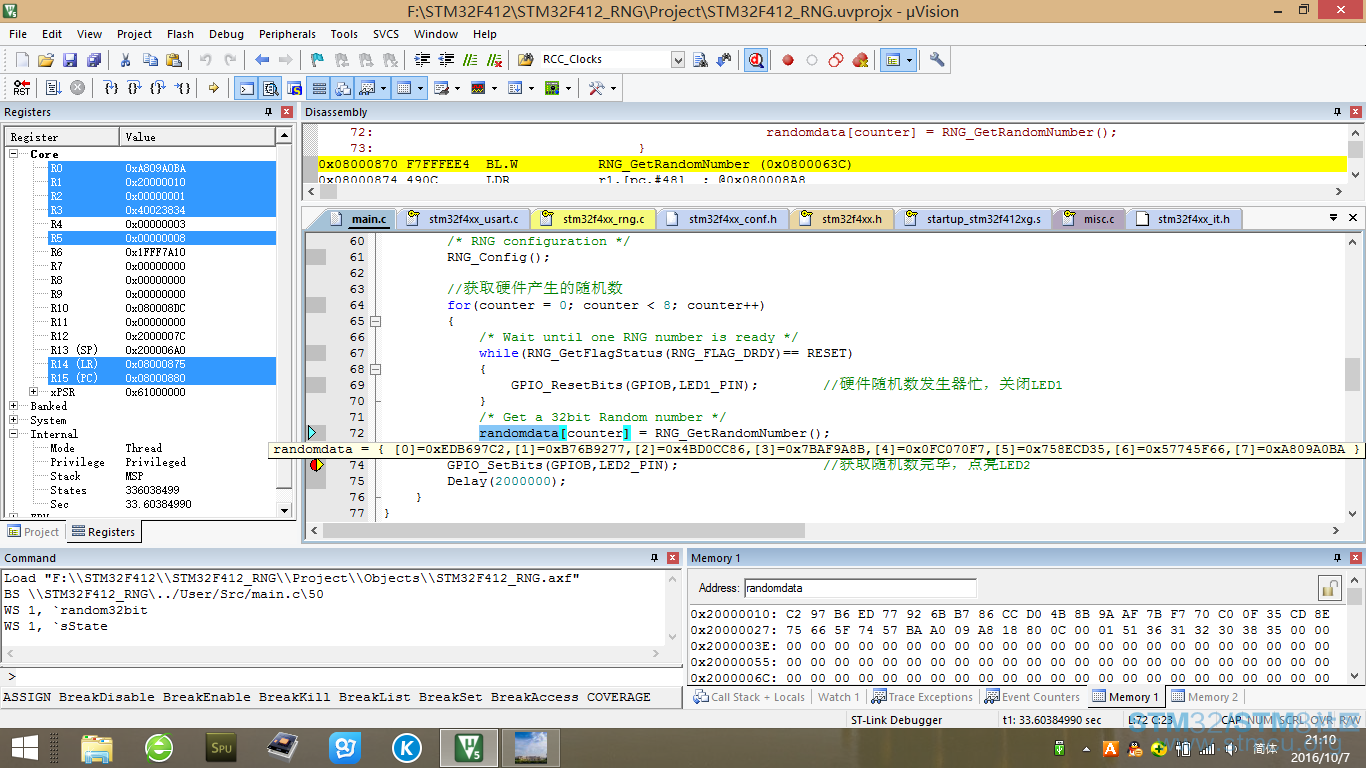Screen dimensions: 1366x768
Task: Toggle the Registers Window toolbar button
Action: 318,88
